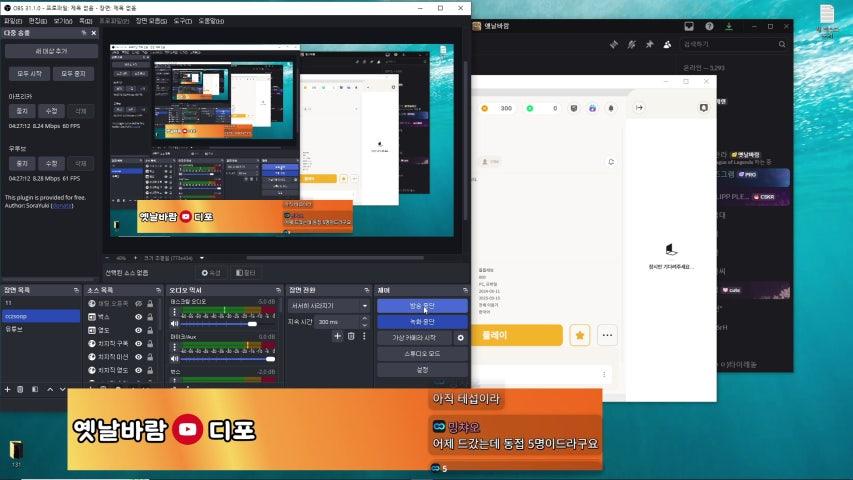Viewport: 853px width, 480px height.
Task: Click the download update icon in Discord
Action: pos(729,26)
